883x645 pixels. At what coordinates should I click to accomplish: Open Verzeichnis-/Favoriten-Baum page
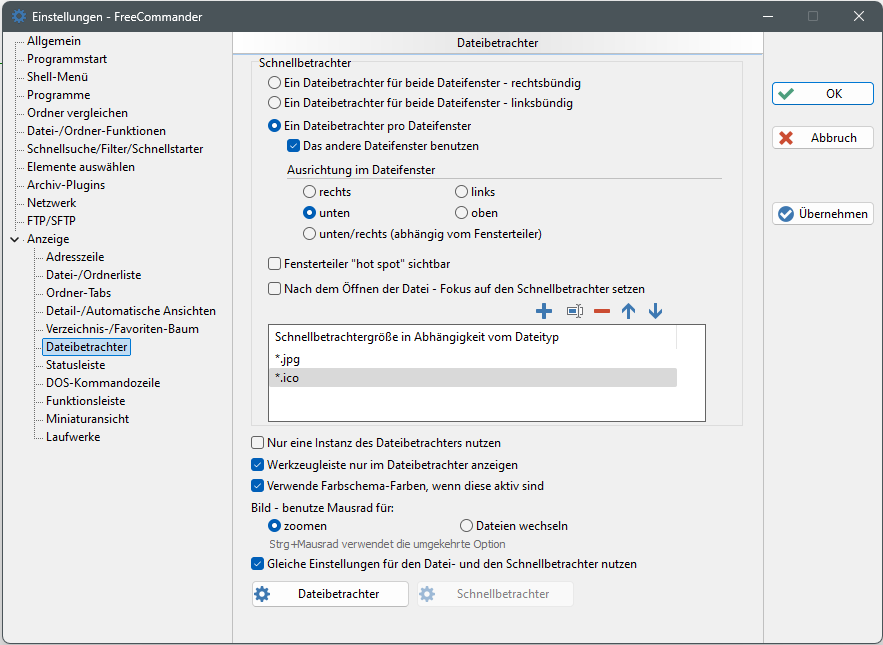[122, 330]
